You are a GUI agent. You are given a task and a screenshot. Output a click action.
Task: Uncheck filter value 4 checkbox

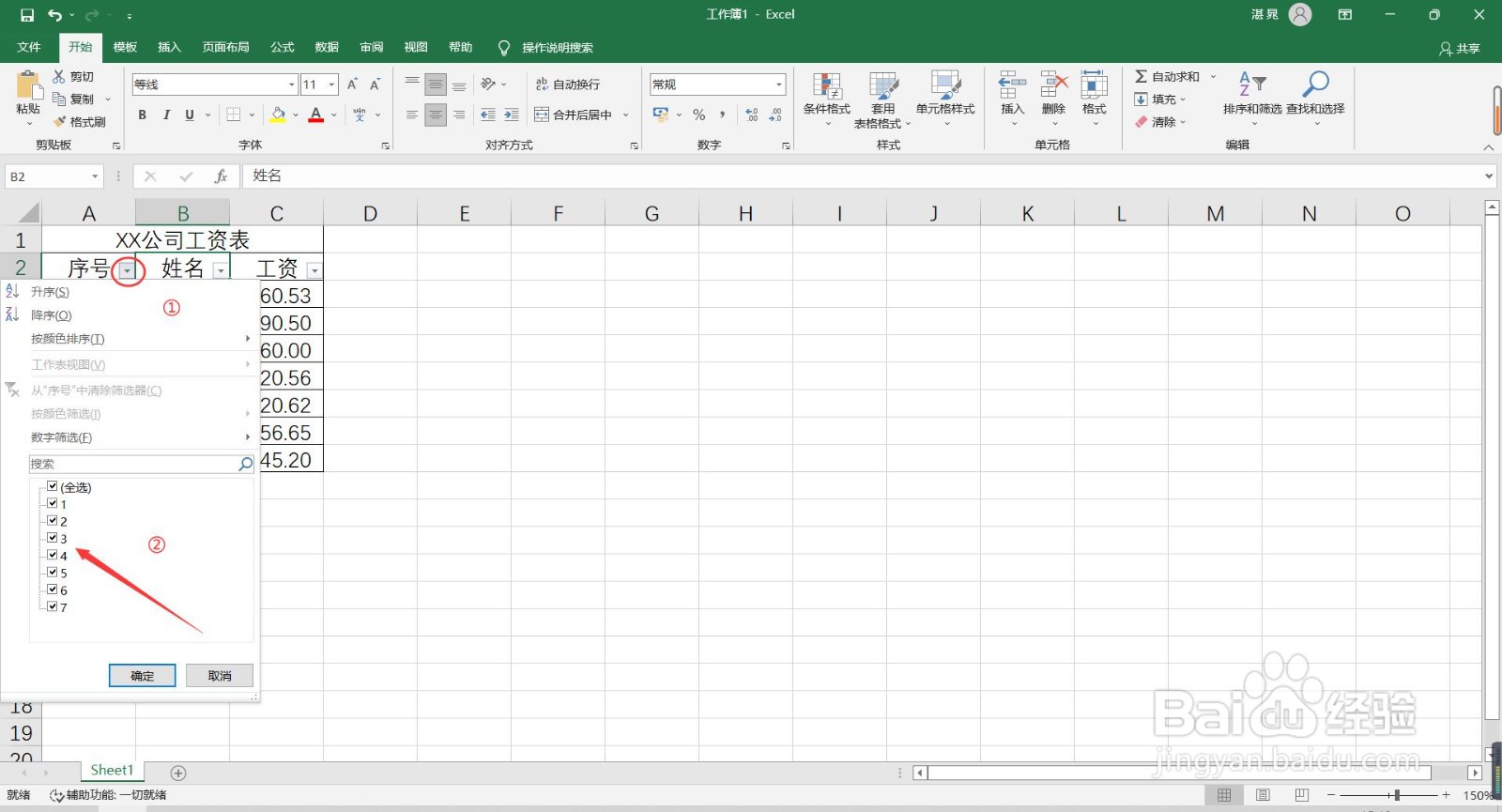[x=53, y=555]
